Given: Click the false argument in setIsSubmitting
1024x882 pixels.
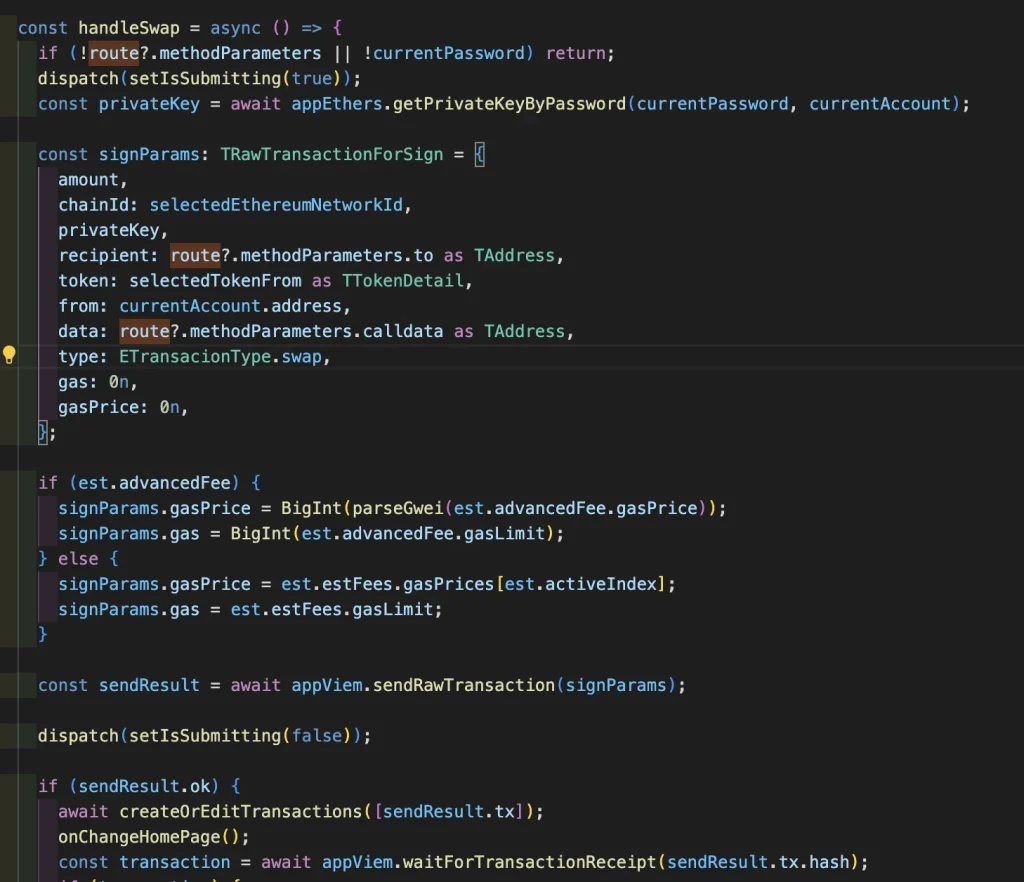Looking at the screenshot, I should click(x=316, y=735).
